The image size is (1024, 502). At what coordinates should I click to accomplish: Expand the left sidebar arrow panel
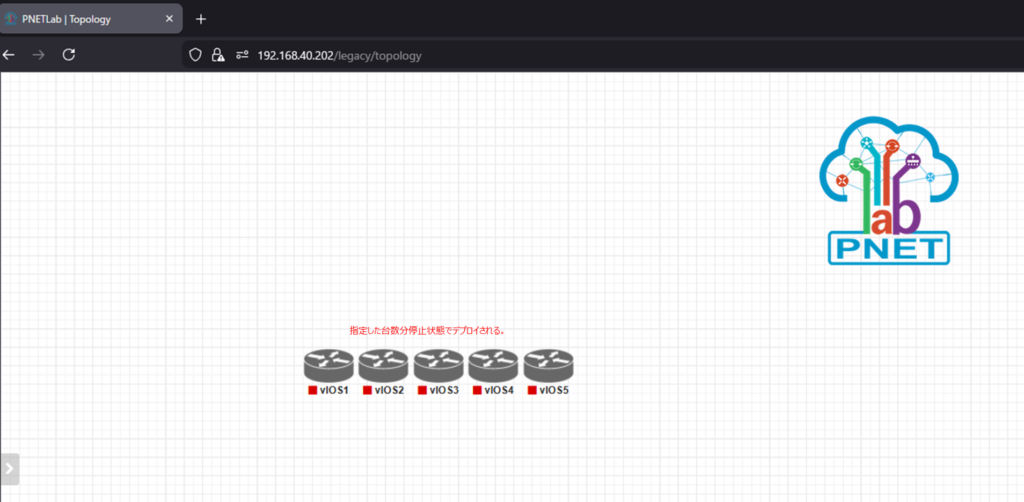click(x=10, y=468)
